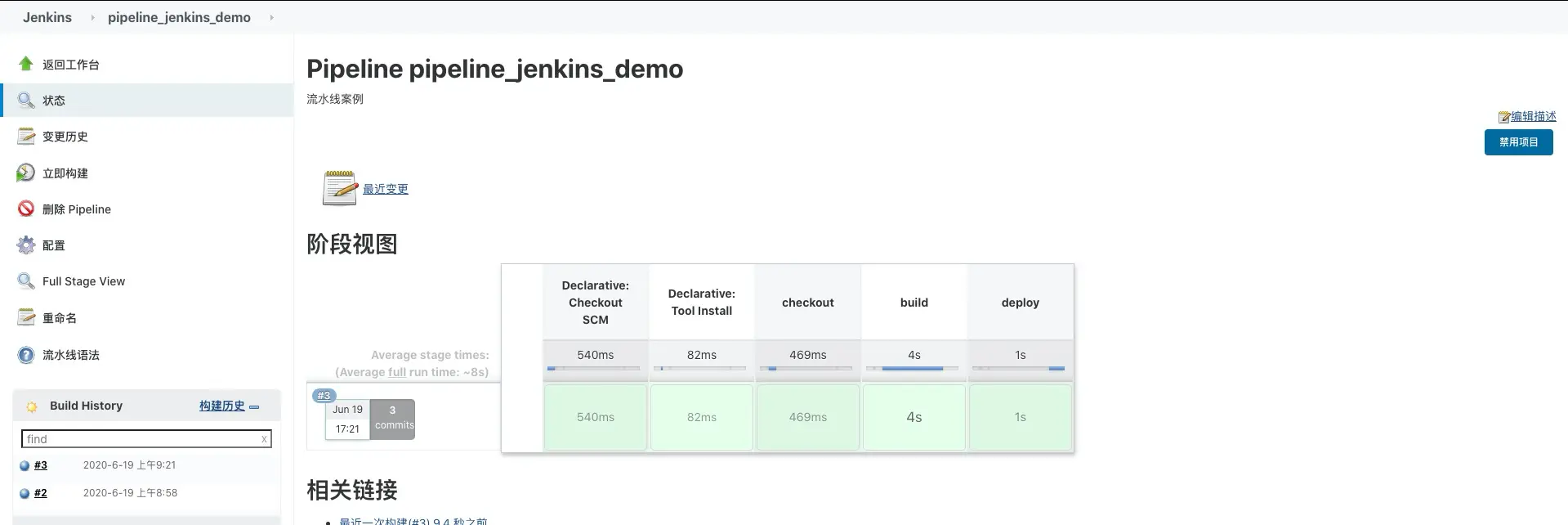The image size is (1568, 525).
Task: Choose 删除 Pipeline in the sidebar
Action: [77, 209]
